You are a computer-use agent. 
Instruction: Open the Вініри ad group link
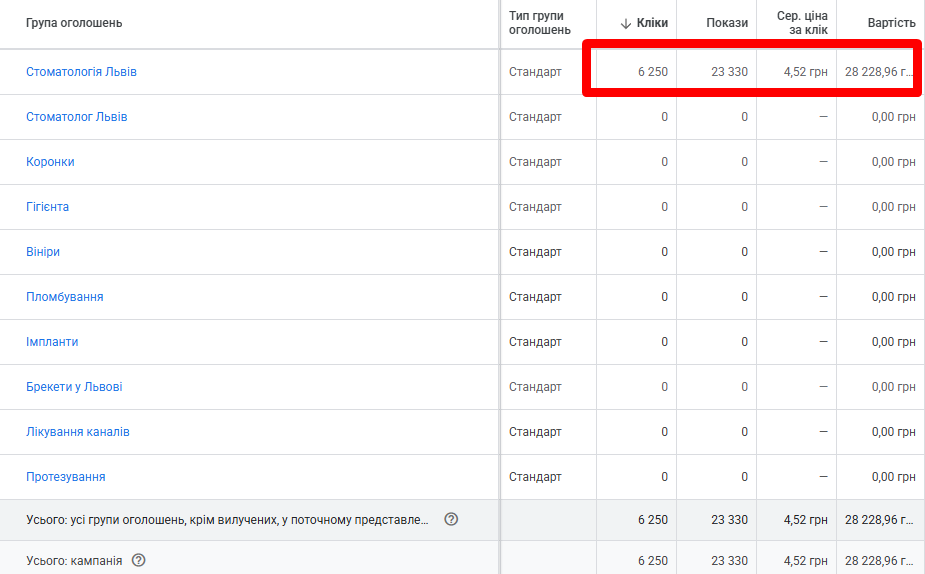coord(43,252)
